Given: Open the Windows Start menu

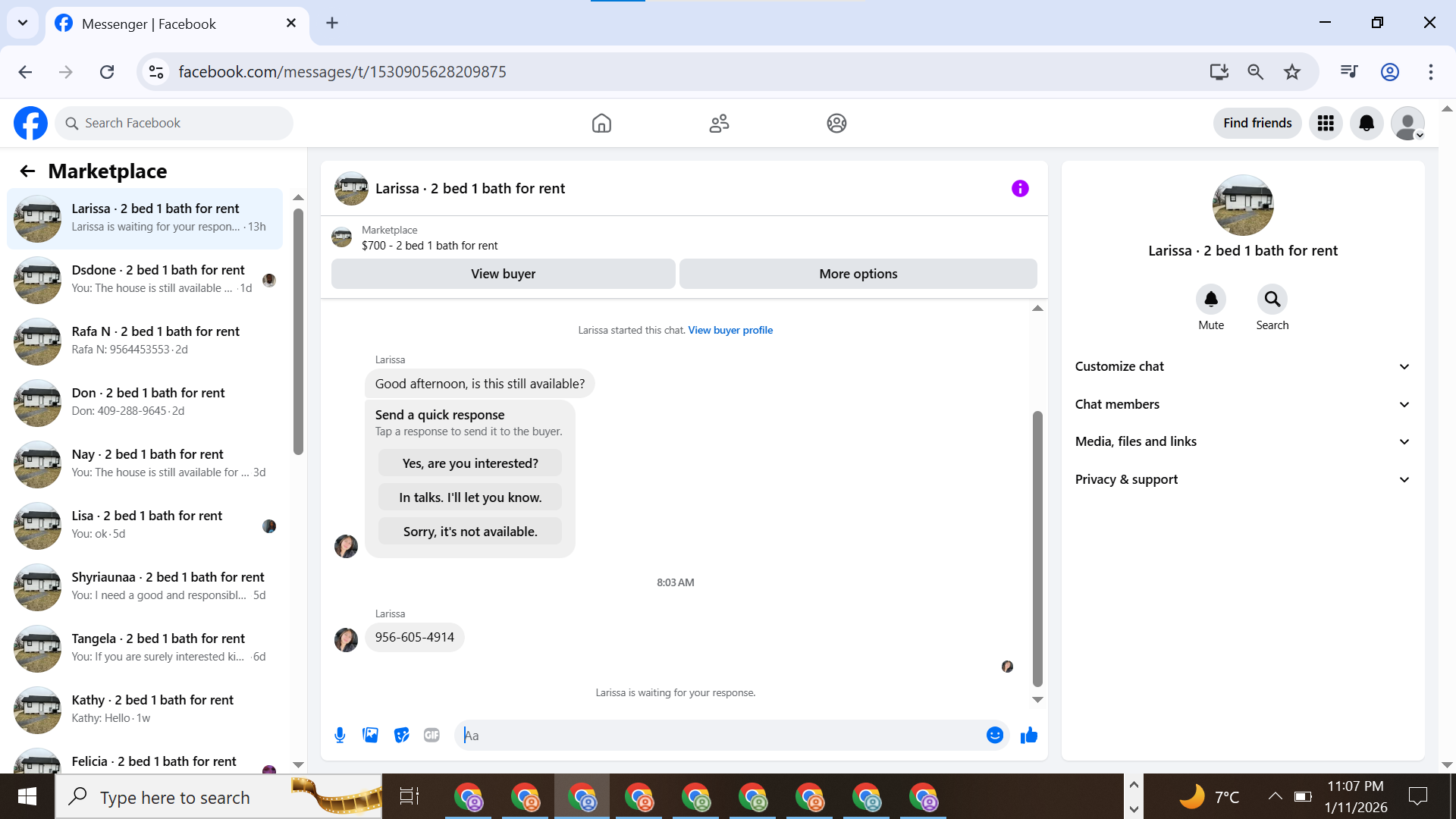Looking at the screenshot, I should pos(27,796).
